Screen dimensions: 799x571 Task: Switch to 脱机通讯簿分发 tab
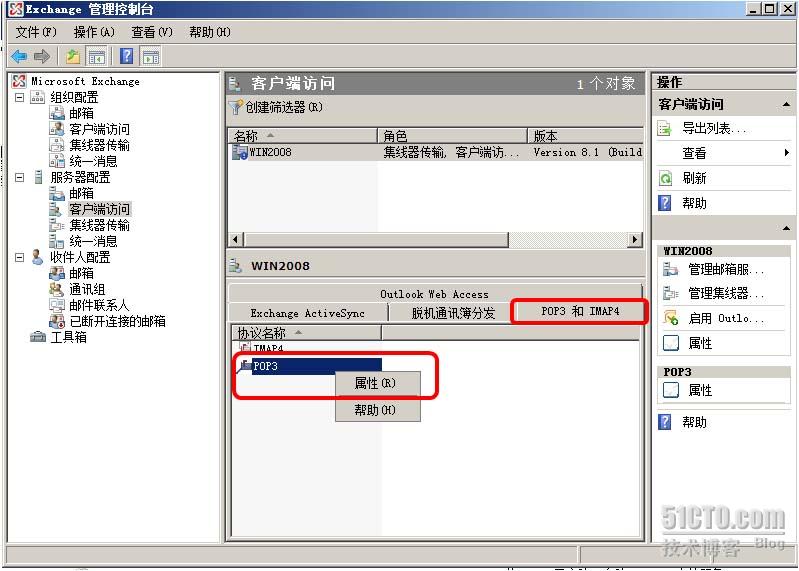[x=453, y=313]
